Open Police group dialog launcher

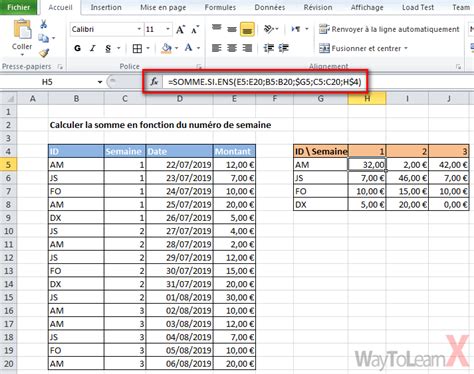pyautogui.click(x=199, y=67)
